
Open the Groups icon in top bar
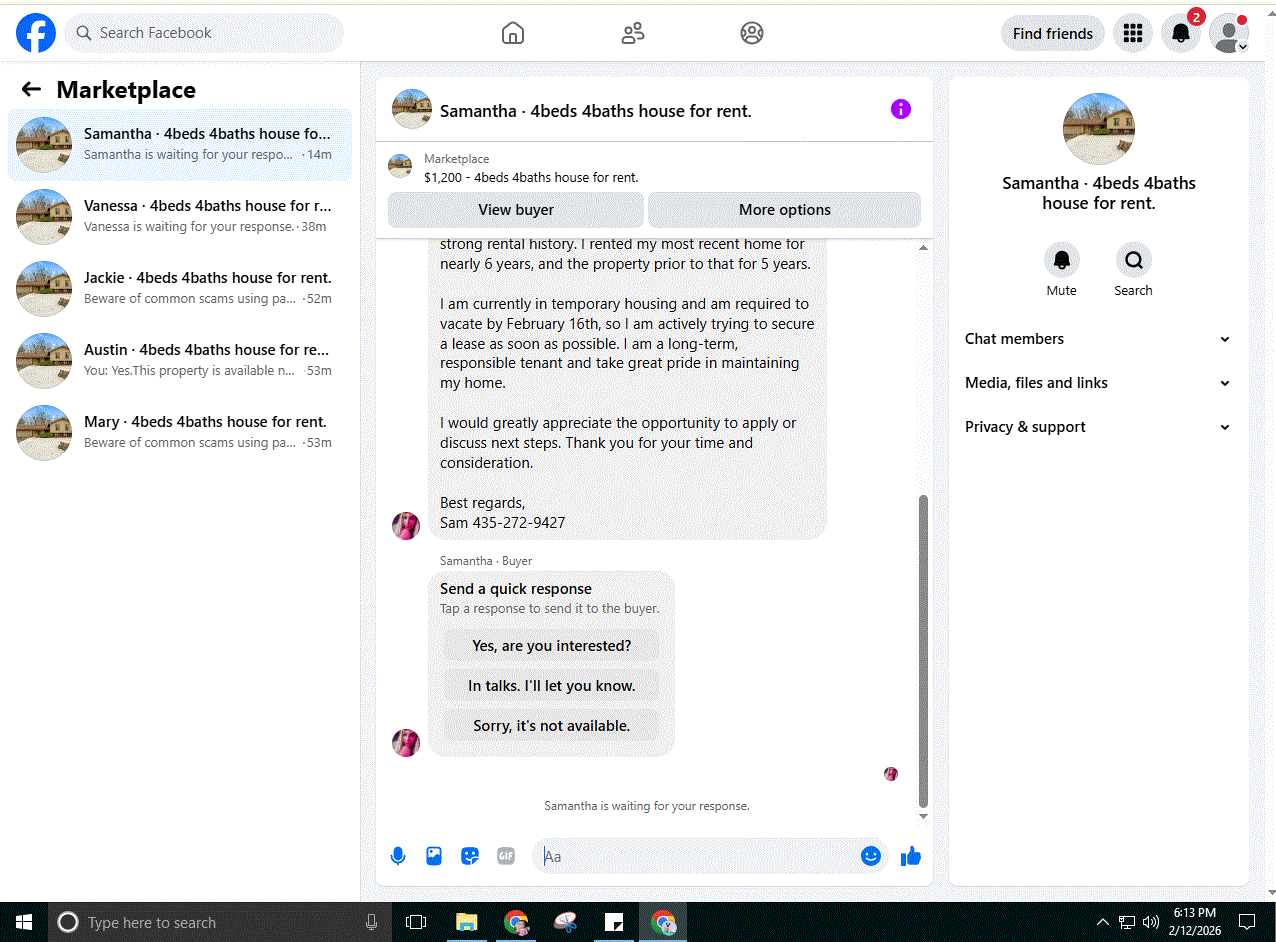(x=752, y=33)
